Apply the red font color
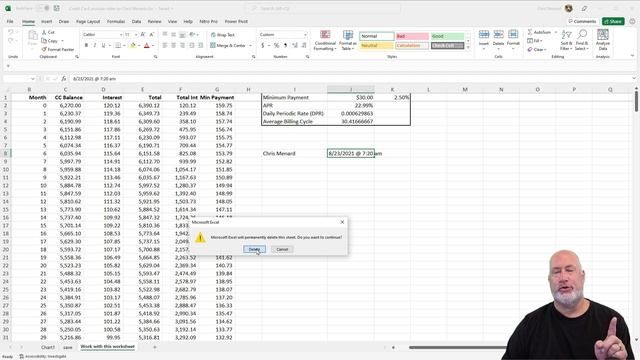 pos(147,45)
